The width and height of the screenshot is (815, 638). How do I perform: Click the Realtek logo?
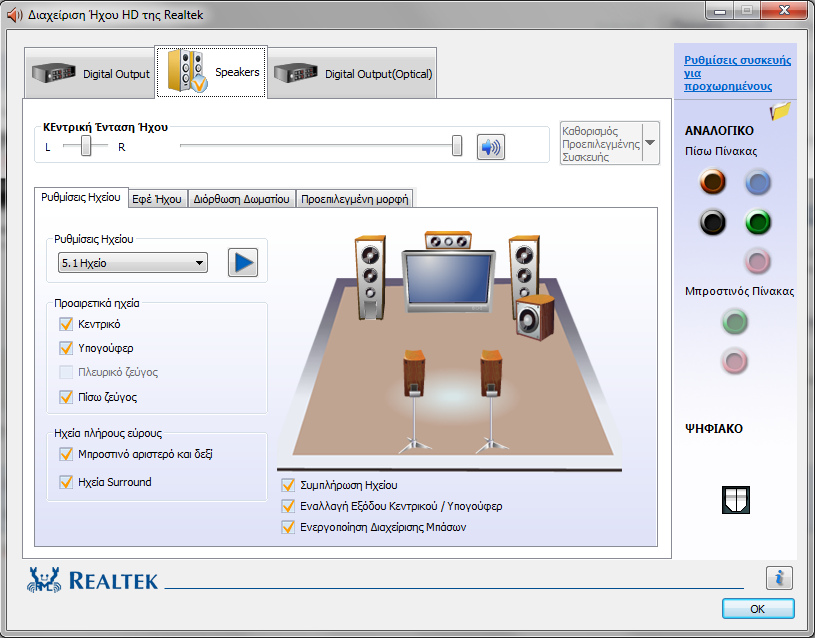click(x=92, y=580)
